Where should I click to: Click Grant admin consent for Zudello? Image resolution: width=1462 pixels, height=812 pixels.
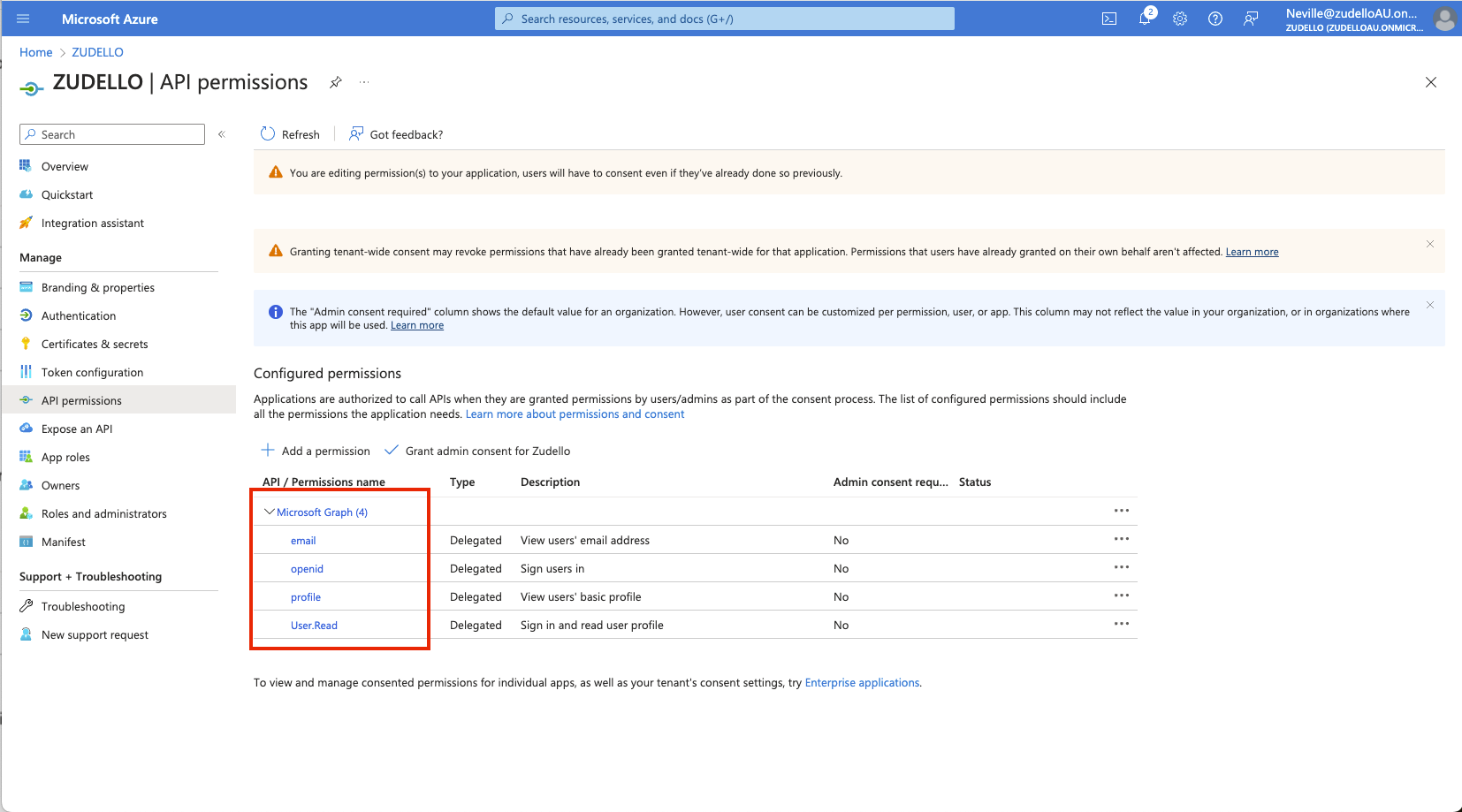477,451
